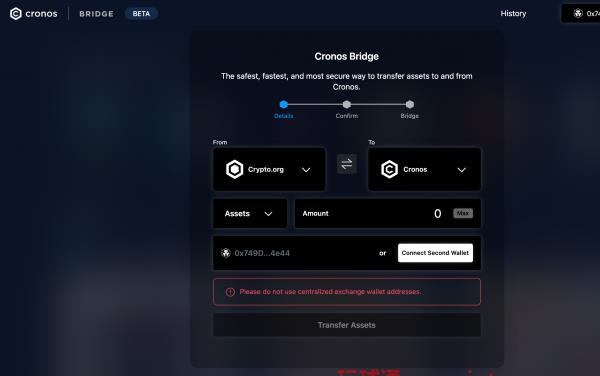
Task: Click the Crypto.org hexagon chain icon
Action: tap(235, 169)
